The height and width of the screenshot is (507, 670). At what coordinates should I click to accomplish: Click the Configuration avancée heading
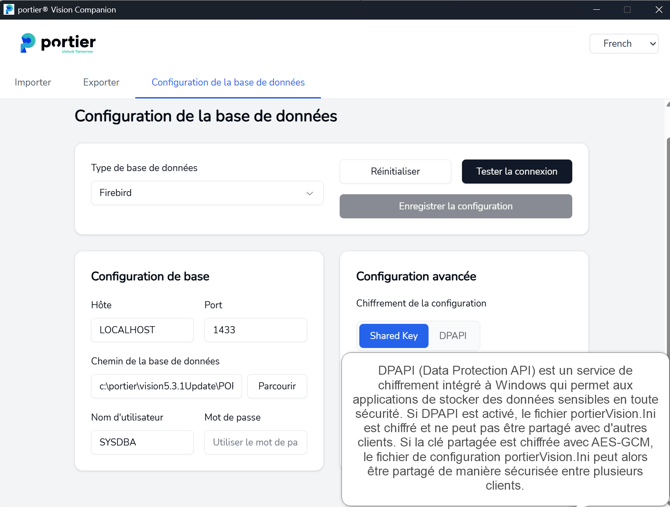(416, 276)
